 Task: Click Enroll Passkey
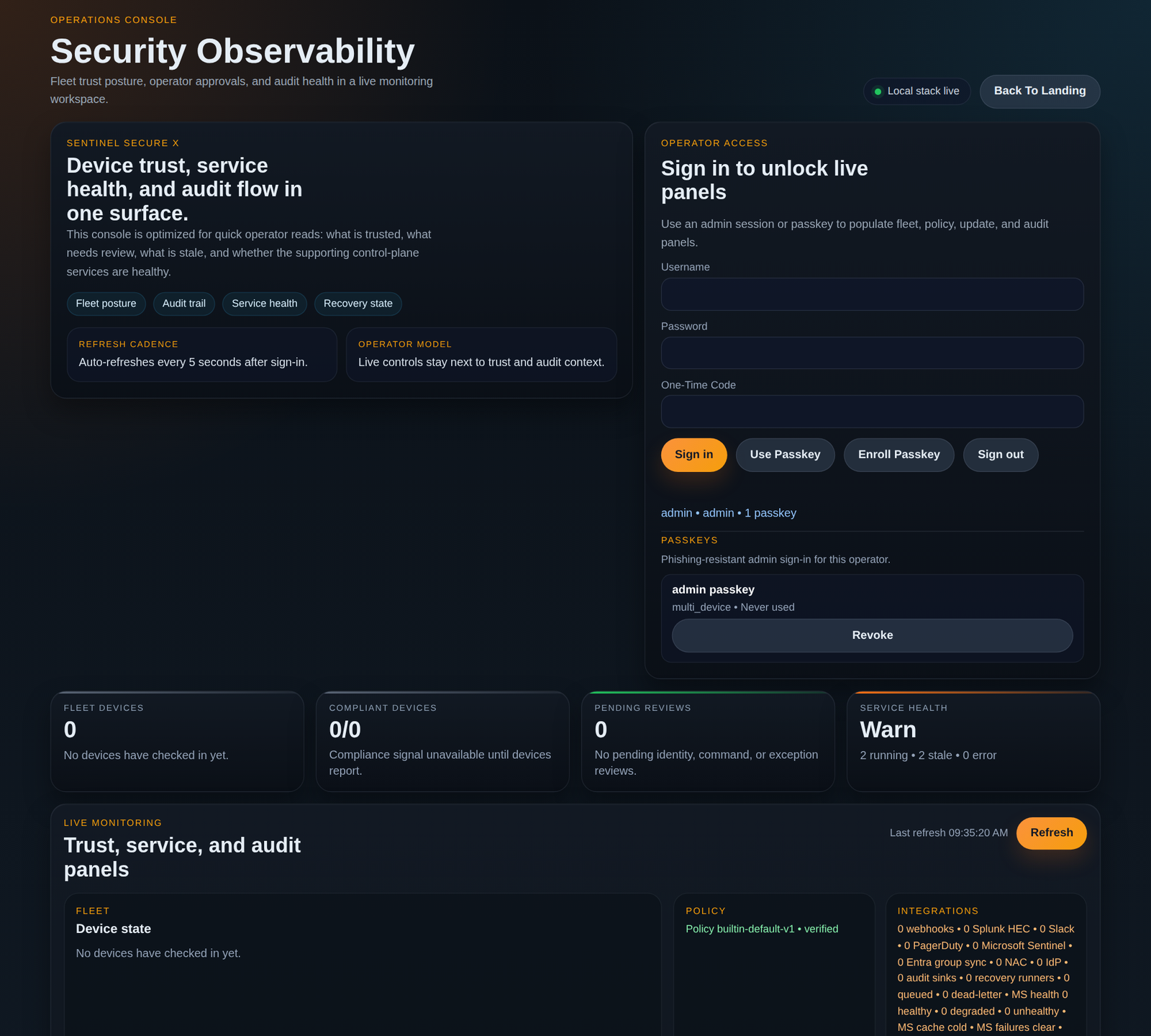pyautogui.click(x=898, y=454)
